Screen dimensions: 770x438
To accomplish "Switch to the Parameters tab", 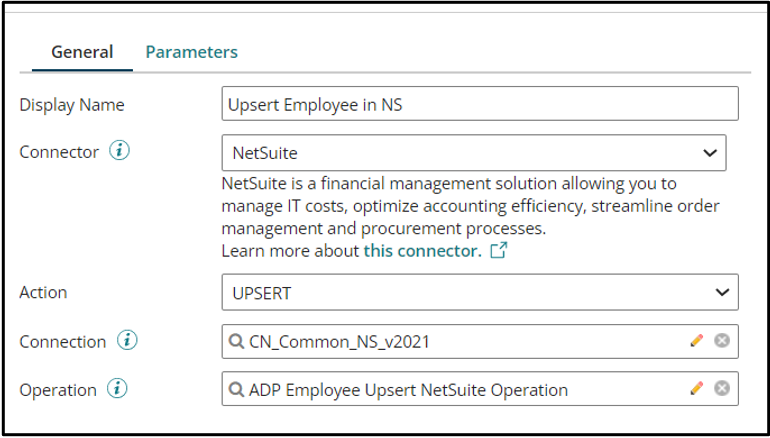I will coord(192,52).
